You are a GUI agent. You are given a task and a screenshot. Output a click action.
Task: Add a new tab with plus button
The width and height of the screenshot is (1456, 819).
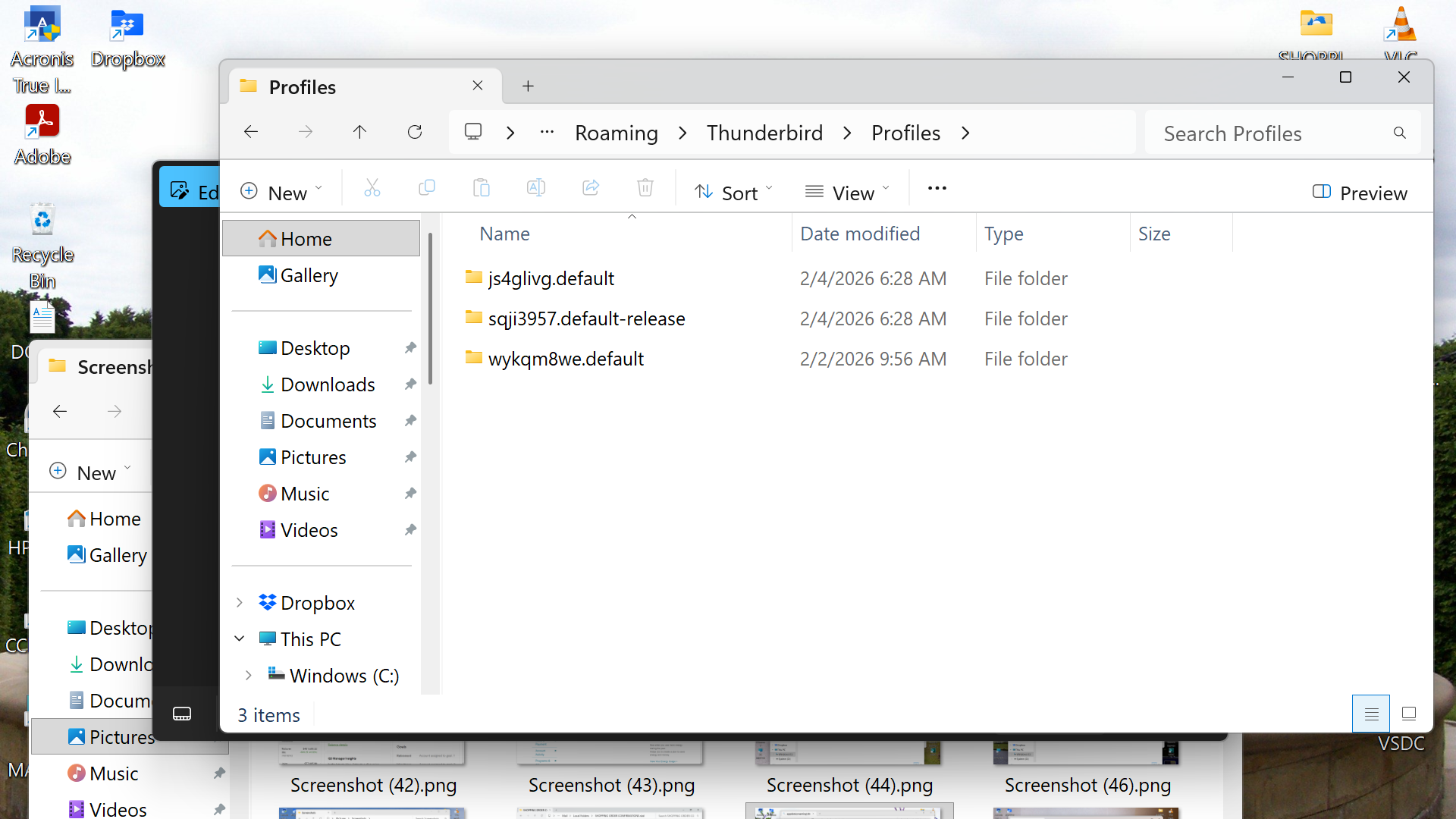coord(528,86)
